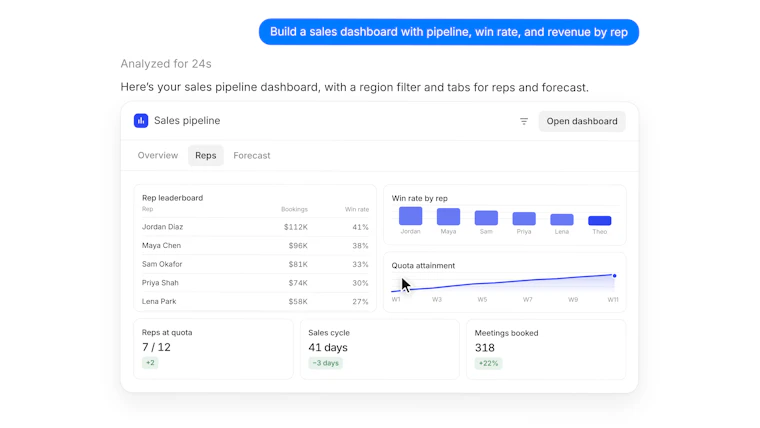Viewport: 760px width, 428px height.
Task: Click the 318 meetings booked value
Action: [x=485, y=348]
